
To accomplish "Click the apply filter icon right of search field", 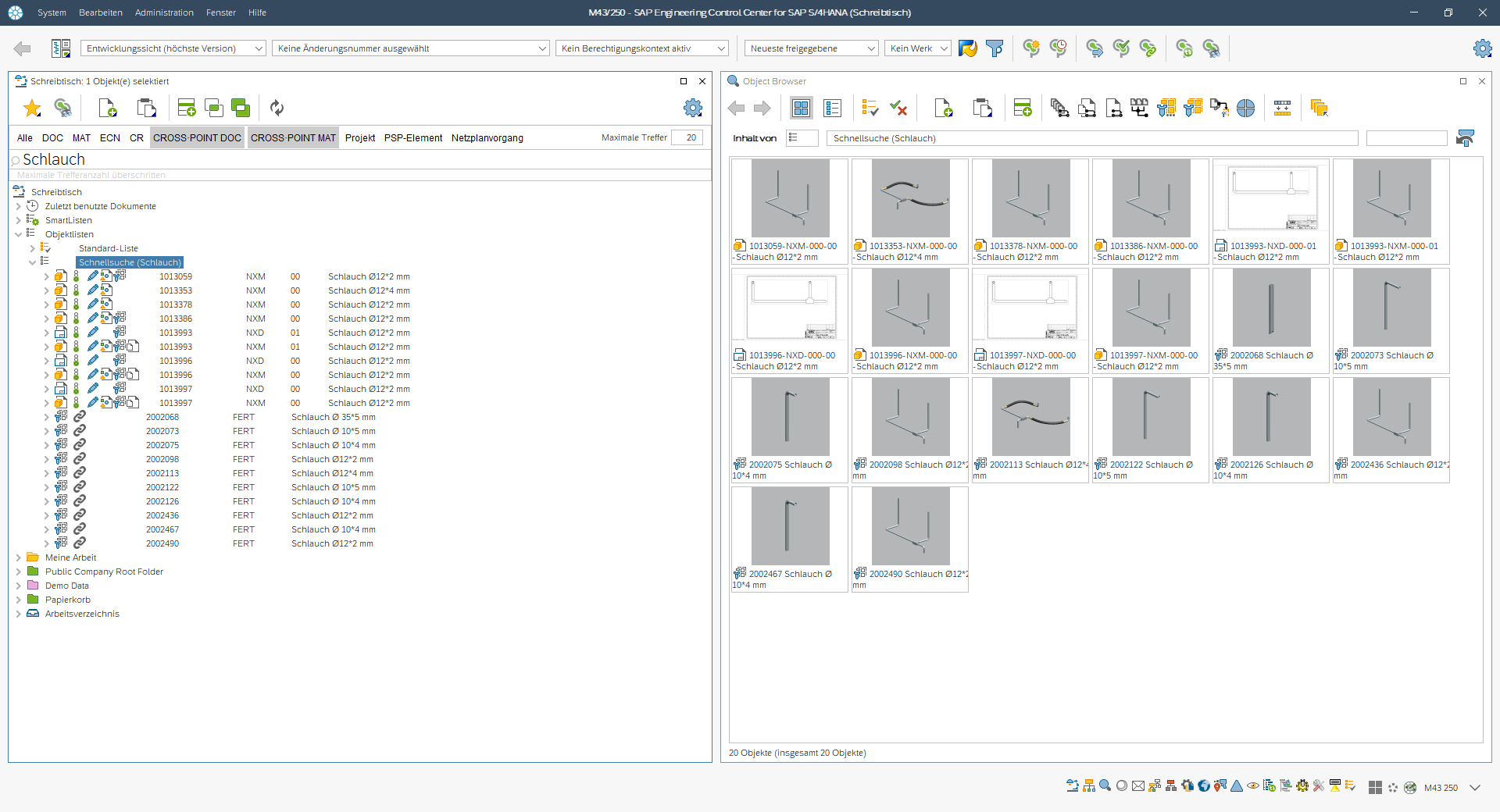I will (1466, 138).
